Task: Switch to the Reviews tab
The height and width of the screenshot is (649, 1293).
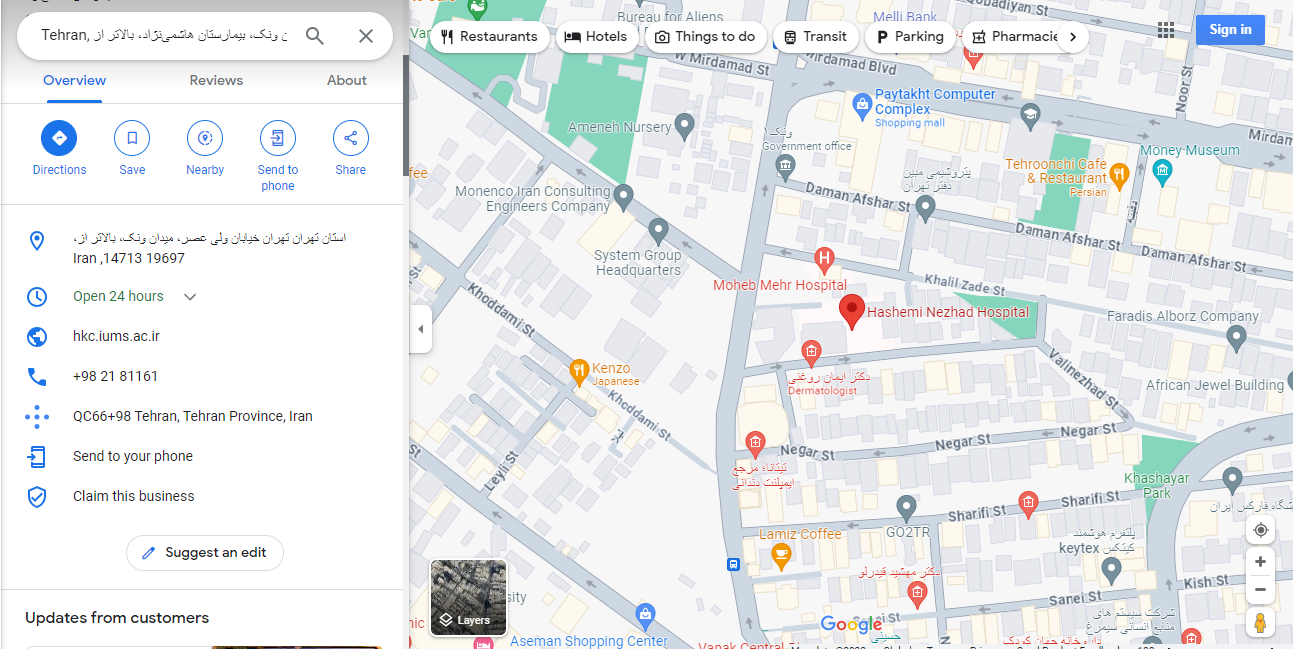Action: [x=216, y=80]
